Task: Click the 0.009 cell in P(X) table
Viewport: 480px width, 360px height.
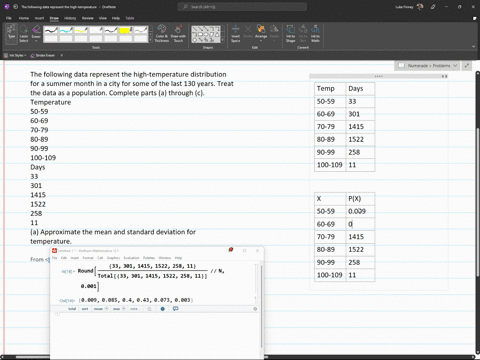Action: tap(360, 211)
